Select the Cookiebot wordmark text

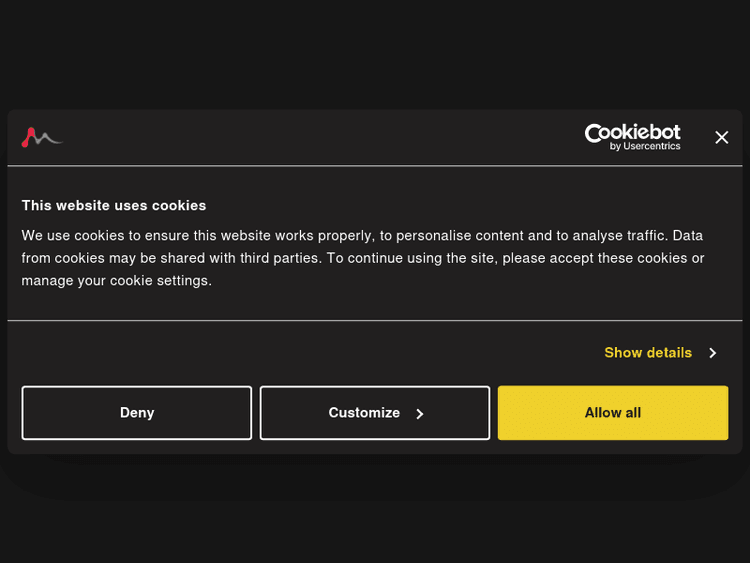point(632,132)
